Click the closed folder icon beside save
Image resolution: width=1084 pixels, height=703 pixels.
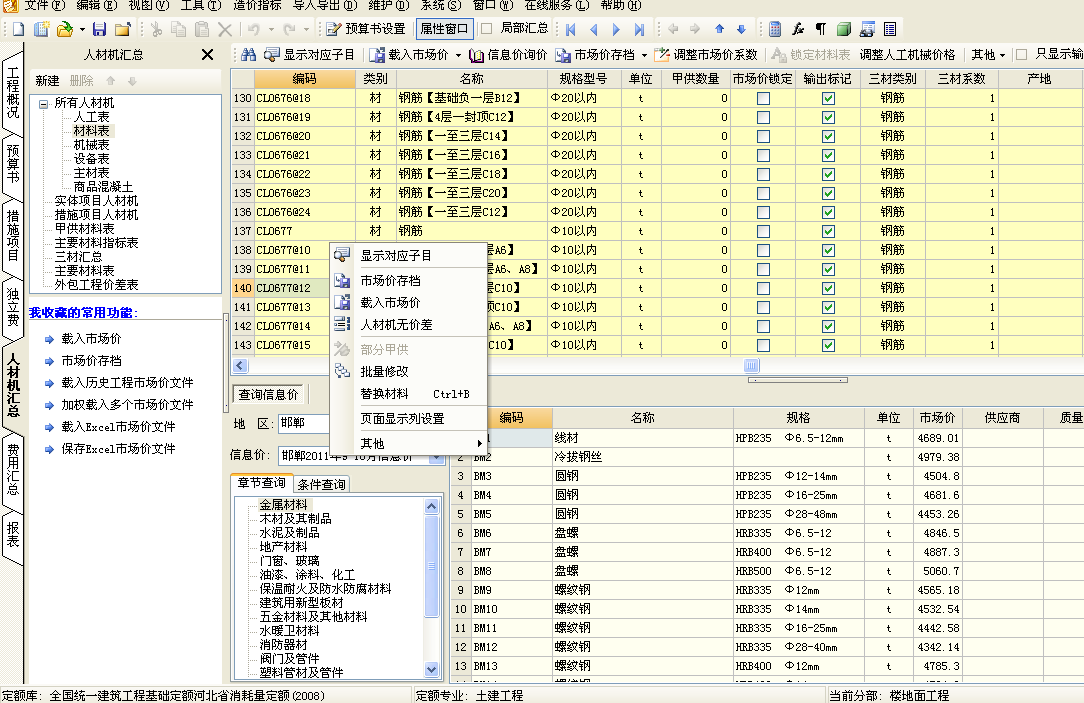click(x=123, y=29)
